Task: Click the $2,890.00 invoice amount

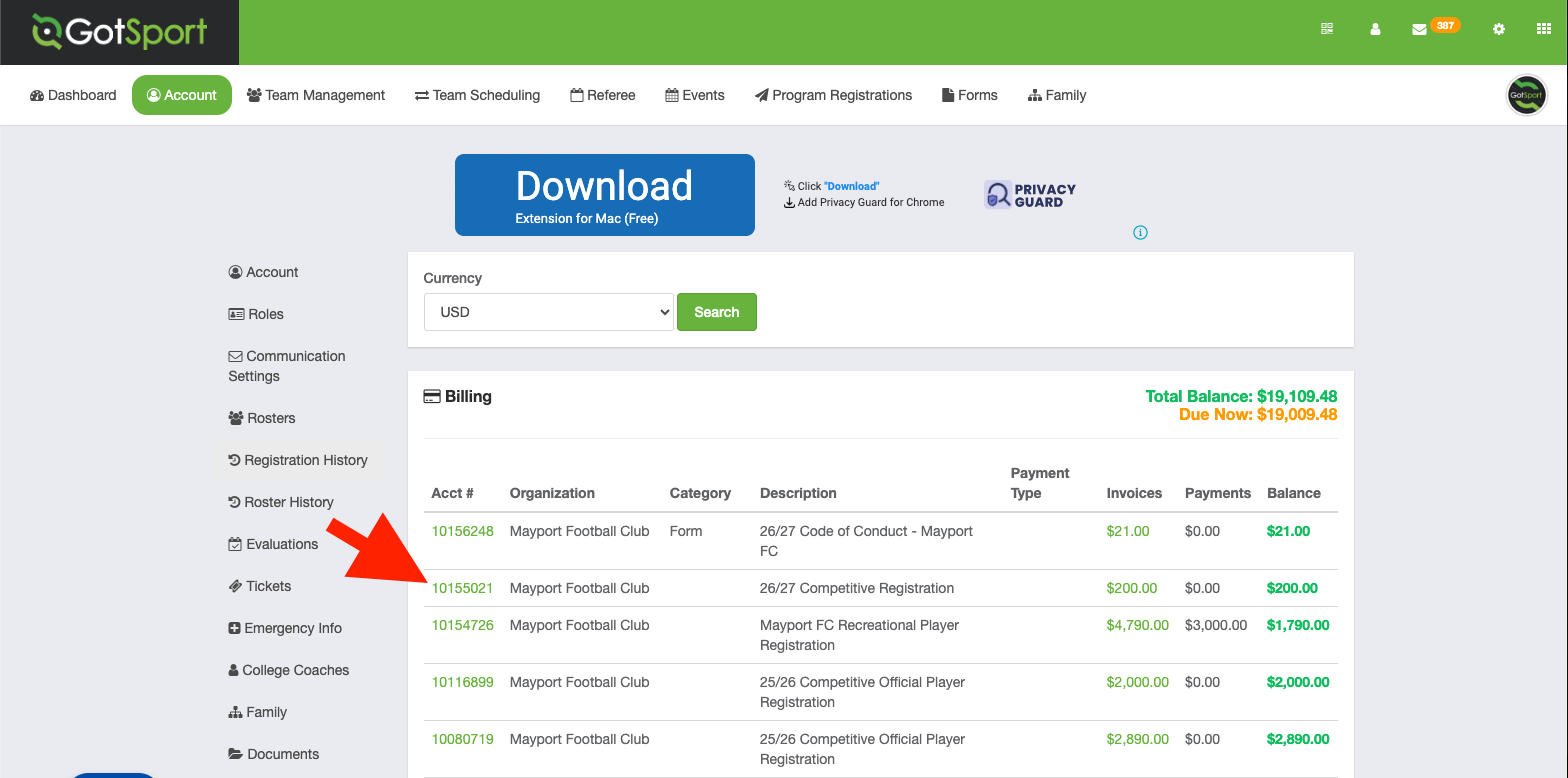Action: (x=1138, y=739)
